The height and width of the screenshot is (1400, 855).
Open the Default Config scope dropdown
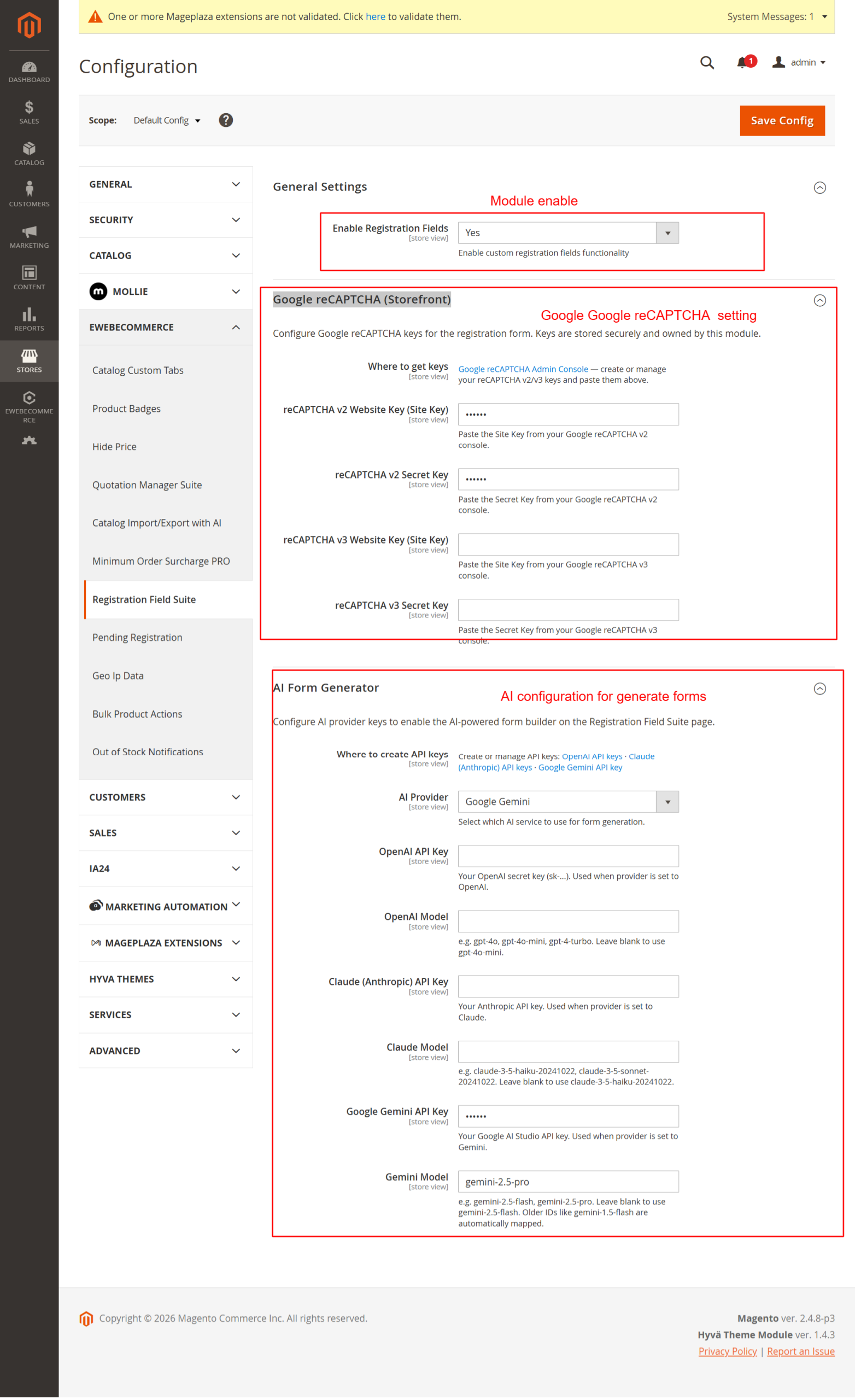click(x=166, y=120)
